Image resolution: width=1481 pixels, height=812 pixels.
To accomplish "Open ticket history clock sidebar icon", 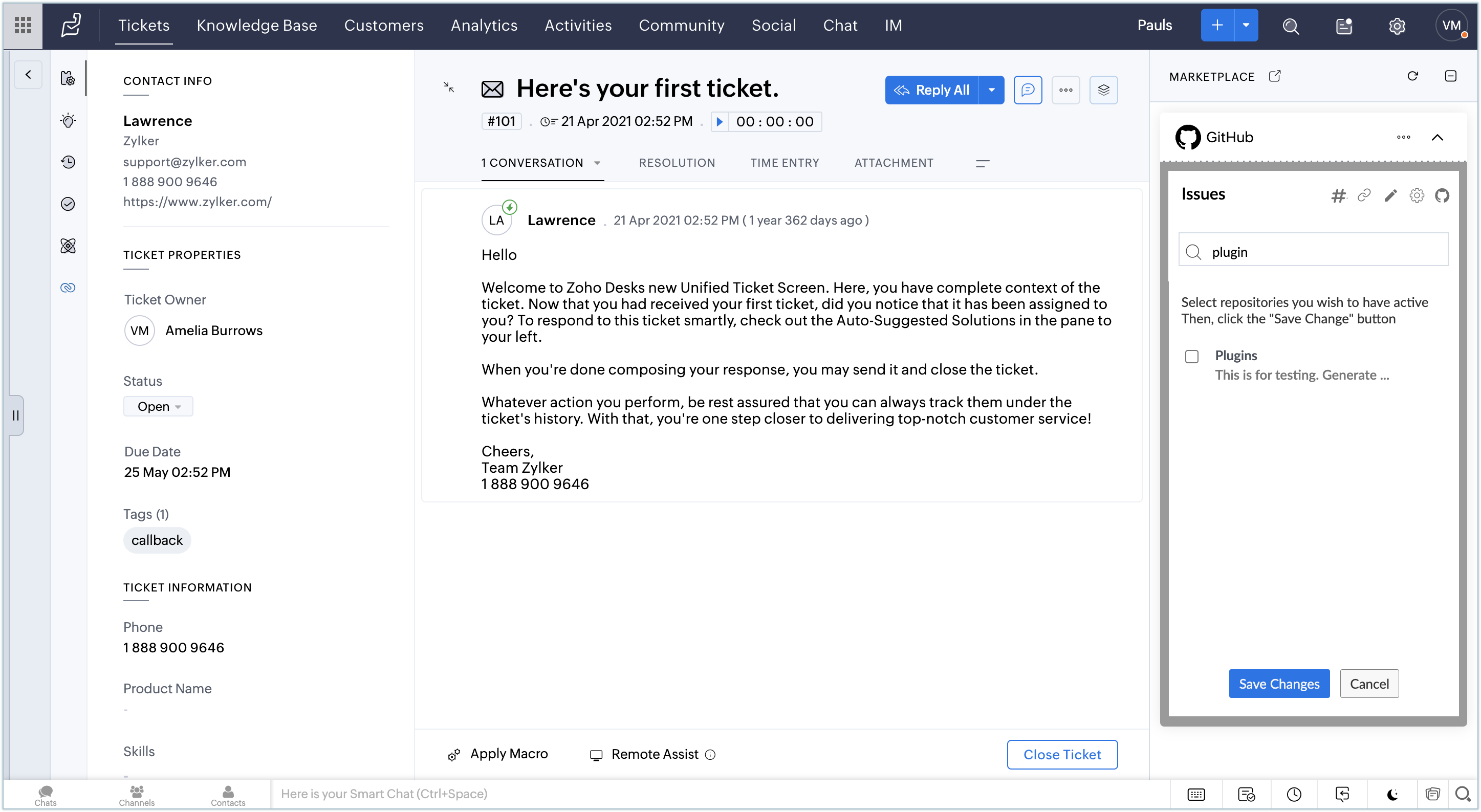I will [68, 162].
